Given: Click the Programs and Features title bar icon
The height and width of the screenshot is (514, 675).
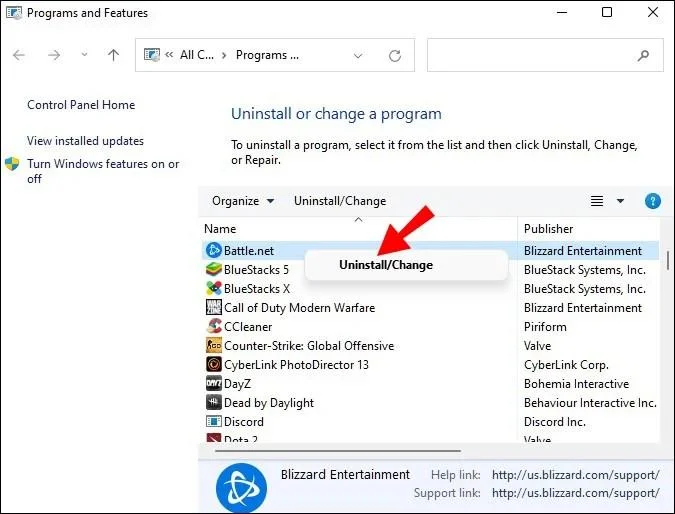Looking at the screenshot, I should coord(14,13).
